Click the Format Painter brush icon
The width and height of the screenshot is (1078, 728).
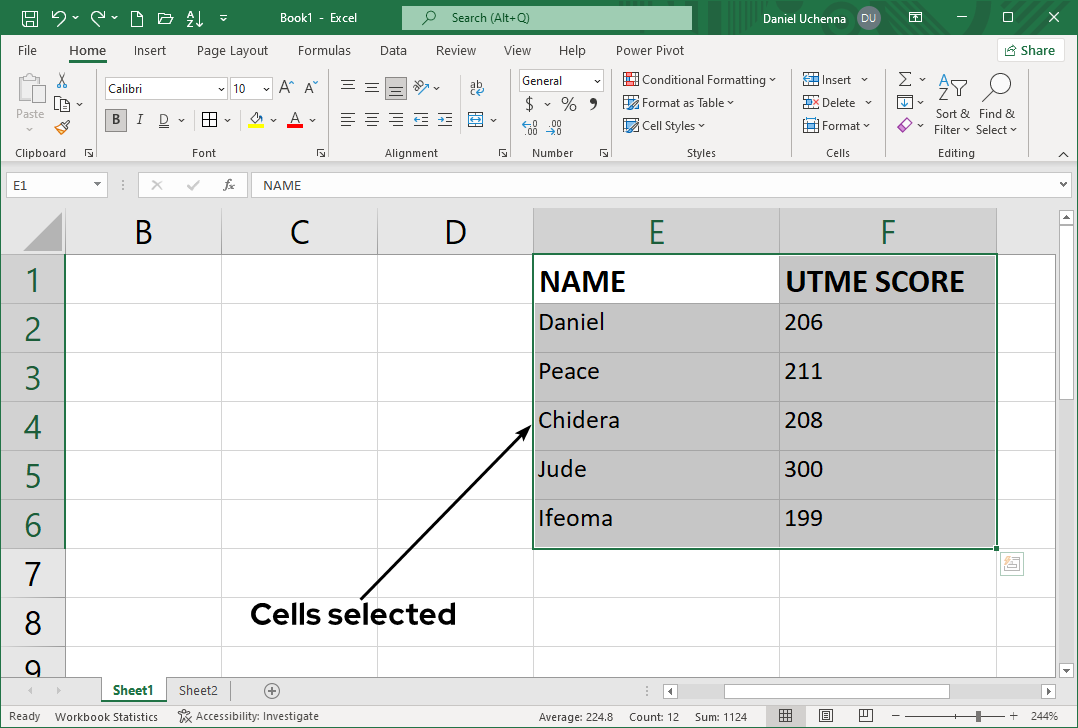click(62, 127)
